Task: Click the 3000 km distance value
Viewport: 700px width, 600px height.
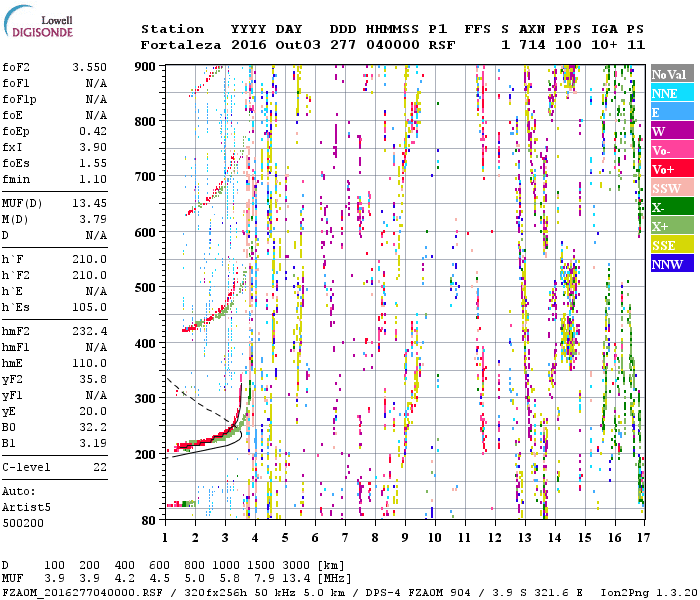Action: [296, 566]
